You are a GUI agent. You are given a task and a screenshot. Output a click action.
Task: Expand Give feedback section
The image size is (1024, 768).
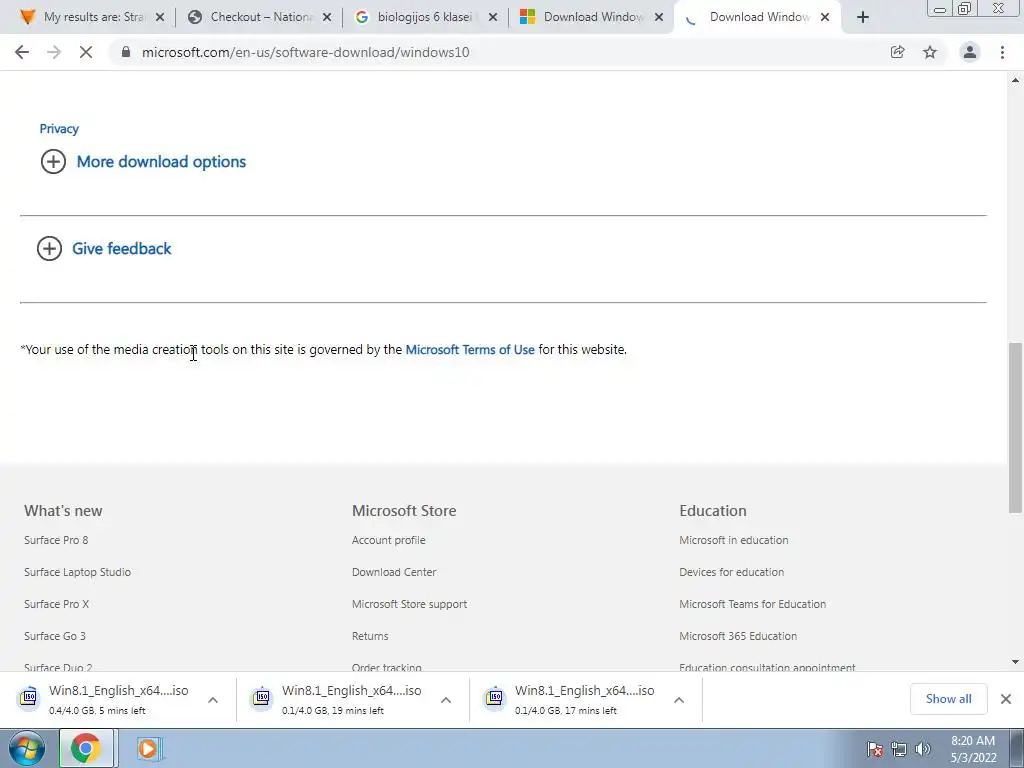[104, 248]
